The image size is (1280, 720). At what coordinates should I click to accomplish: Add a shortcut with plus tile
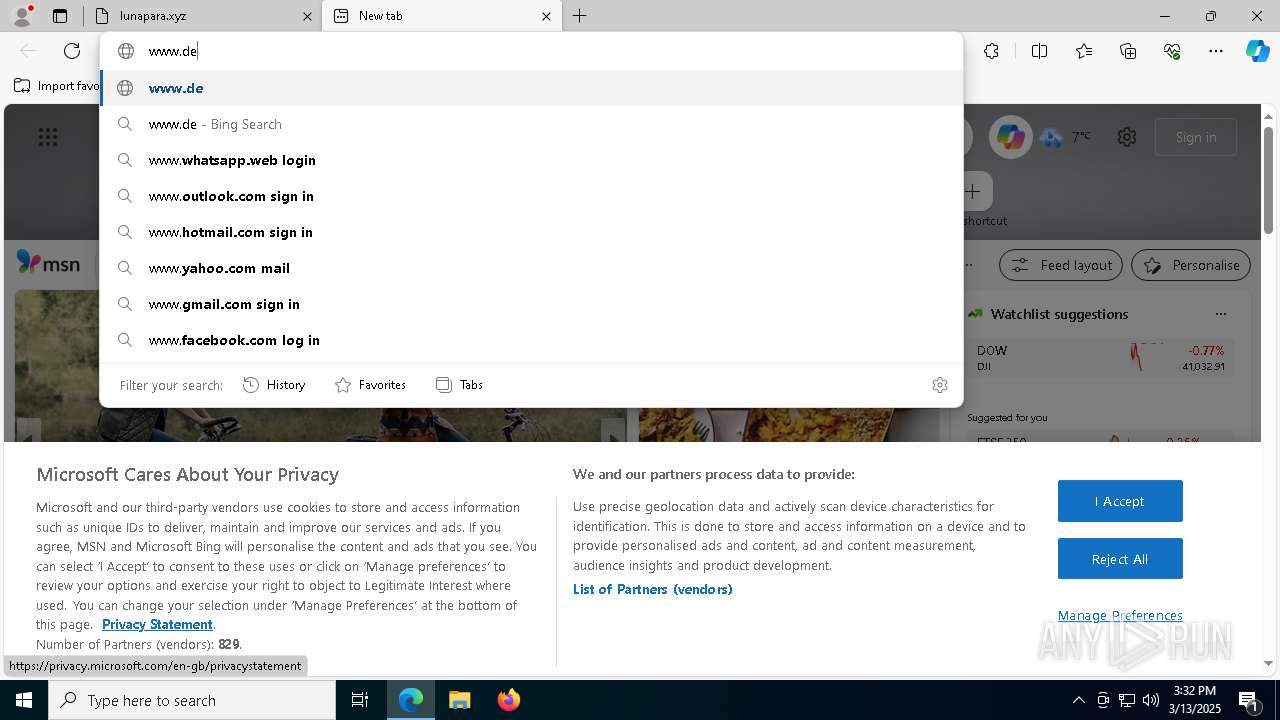973,191
